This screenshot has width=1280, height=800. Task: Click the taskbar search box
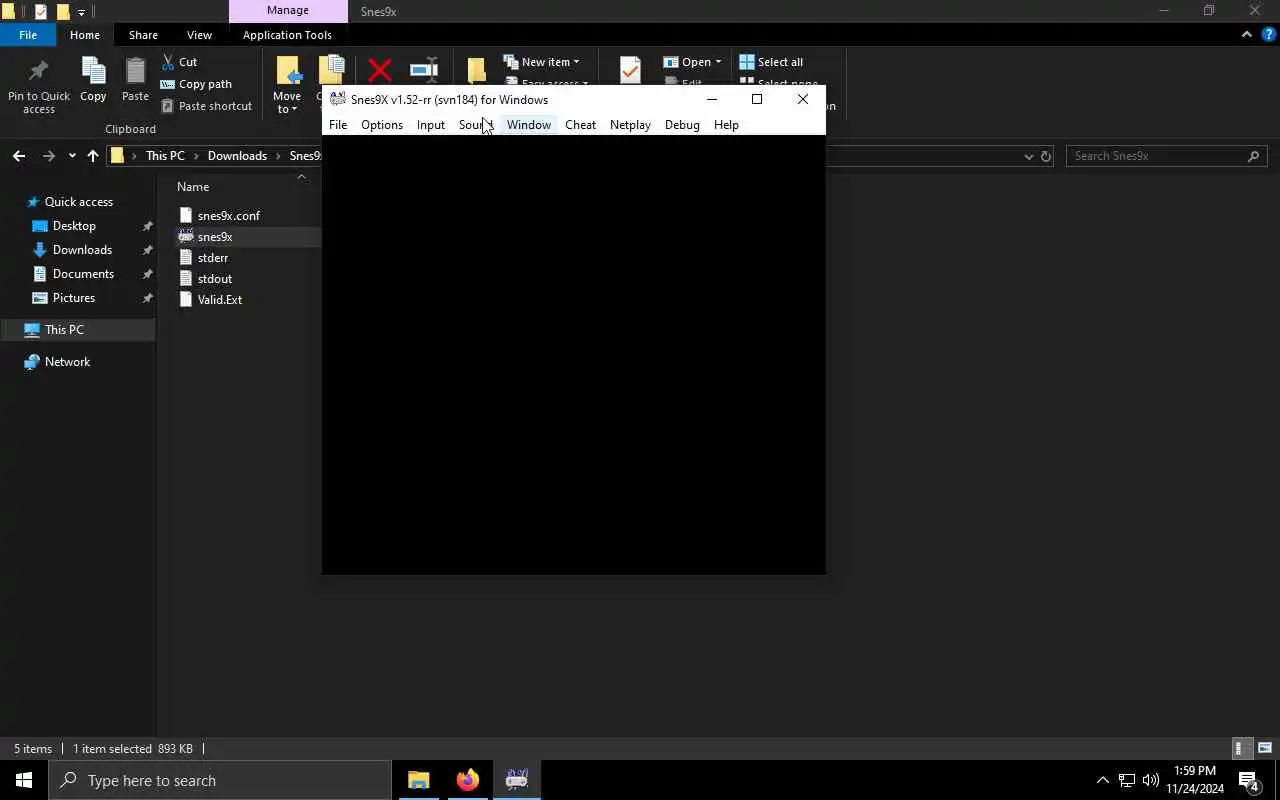point(220,780)
